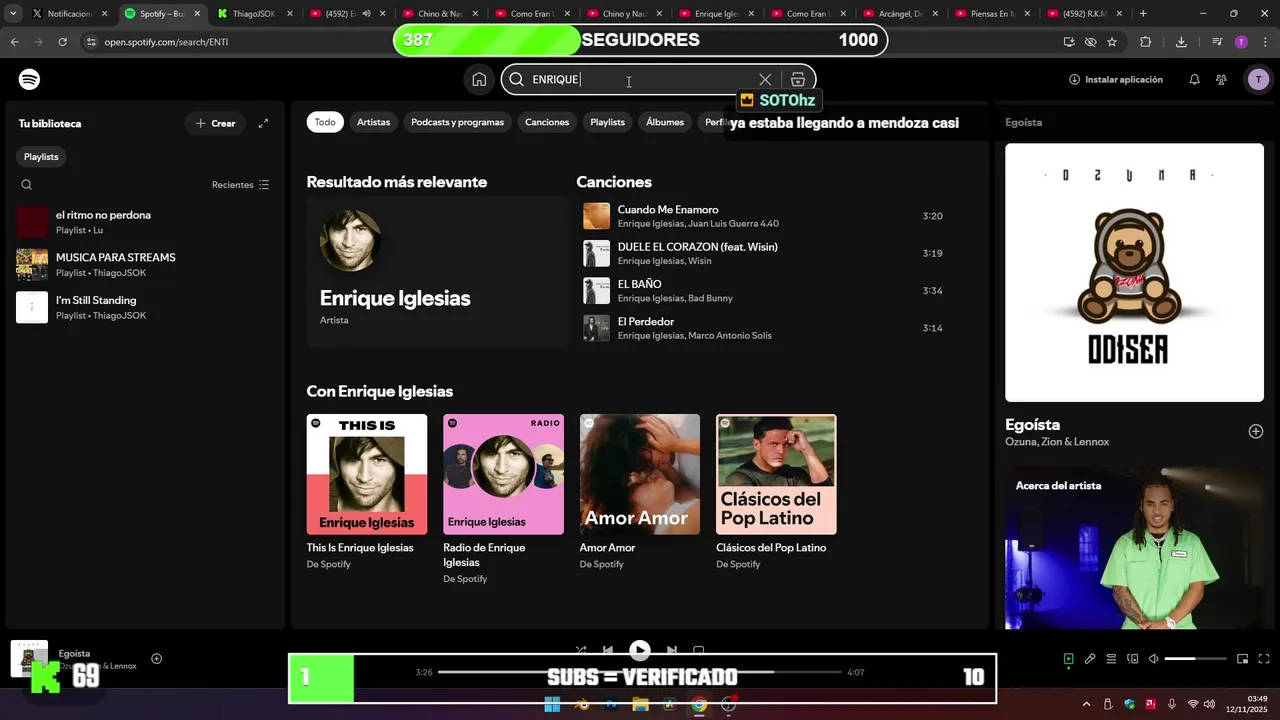Select Podcasts y programas filter
The width and height of the screenshot is (1280, 720).
click(x=457, y=122)
